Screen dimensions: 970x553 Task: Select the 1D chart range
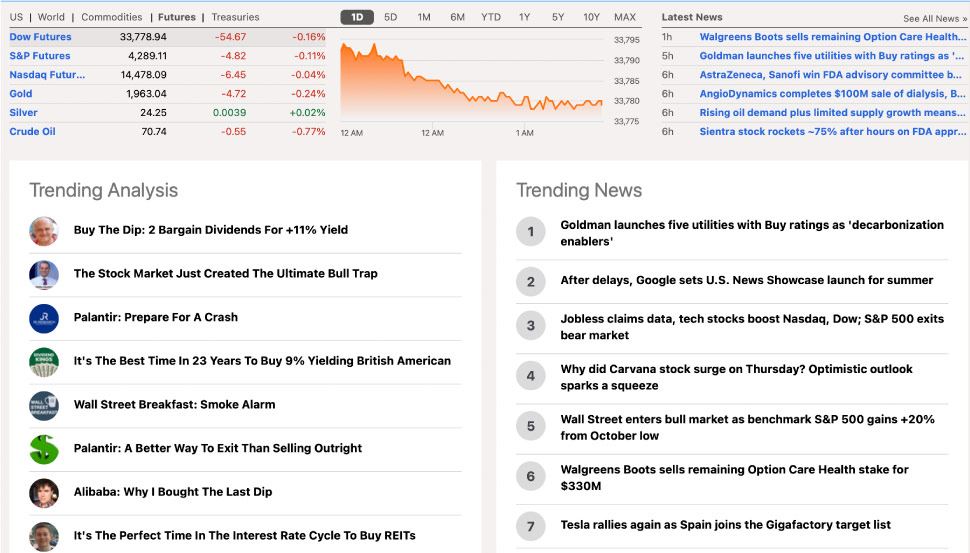(357, 17)
